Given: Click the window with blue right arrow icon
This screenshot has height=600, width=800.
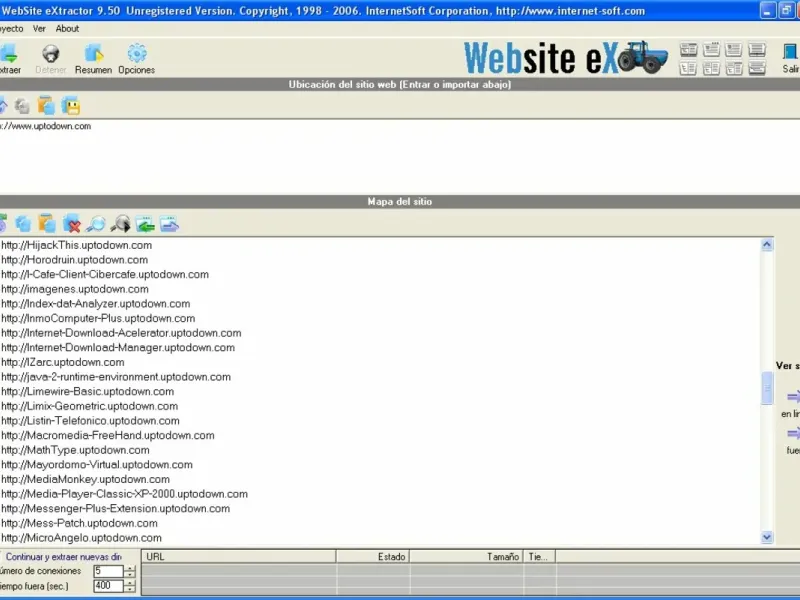Looking at the screenshot, I should [x=169, y=223].
